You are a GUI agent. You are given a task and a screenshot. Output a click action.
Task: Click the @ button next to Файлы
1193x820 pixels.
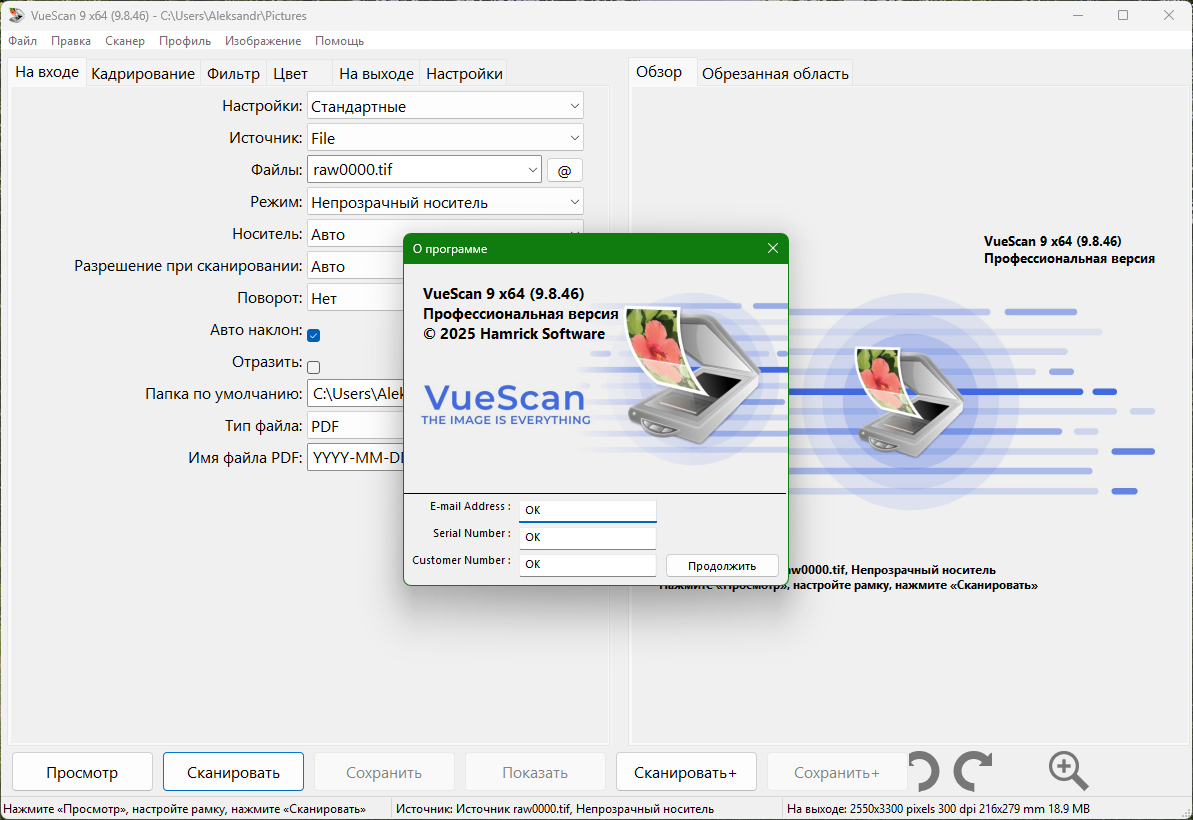click(x=565, y=170)
